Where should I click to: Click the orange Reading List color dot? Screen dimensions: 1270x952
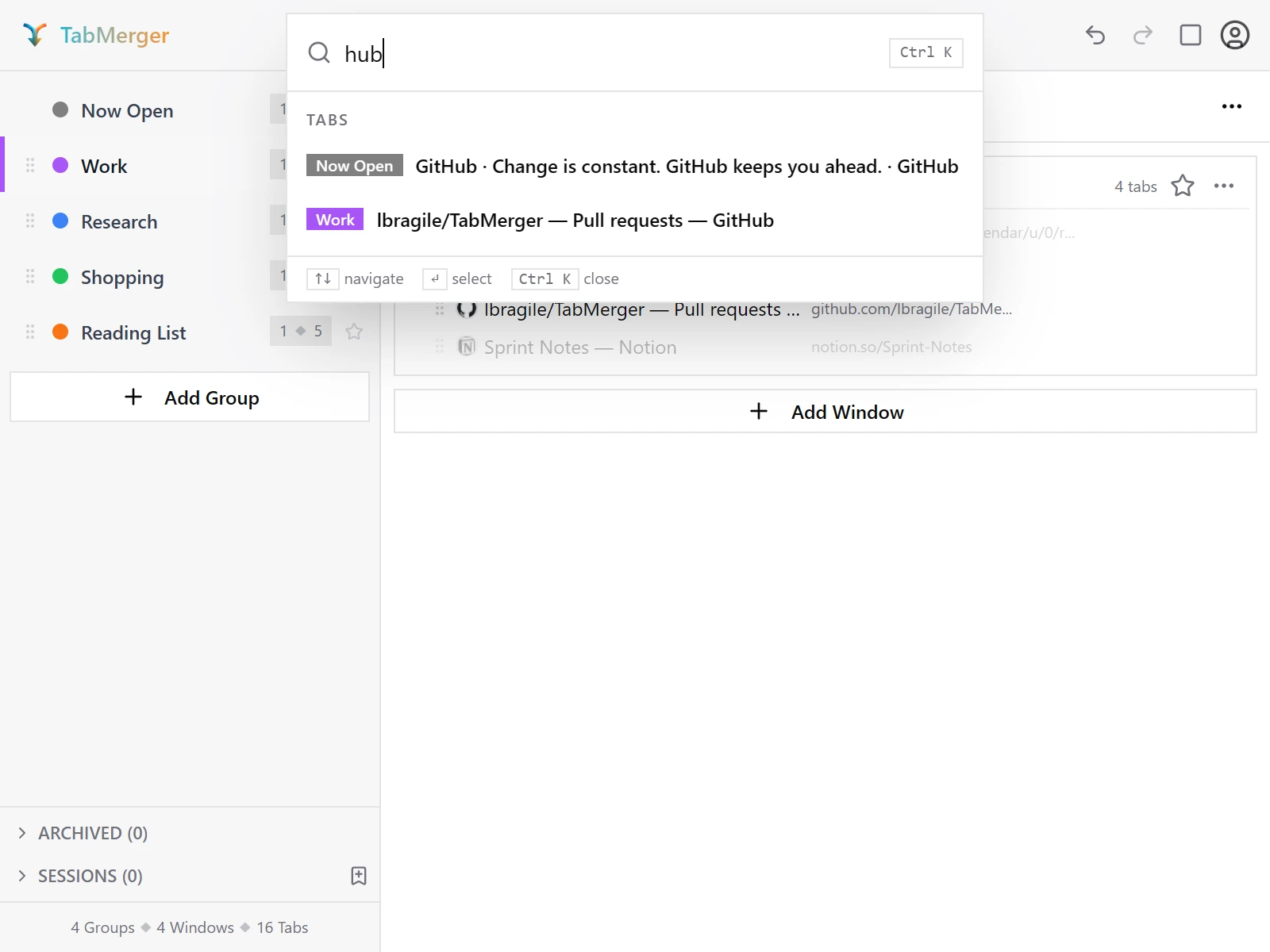tap(60, 332)
